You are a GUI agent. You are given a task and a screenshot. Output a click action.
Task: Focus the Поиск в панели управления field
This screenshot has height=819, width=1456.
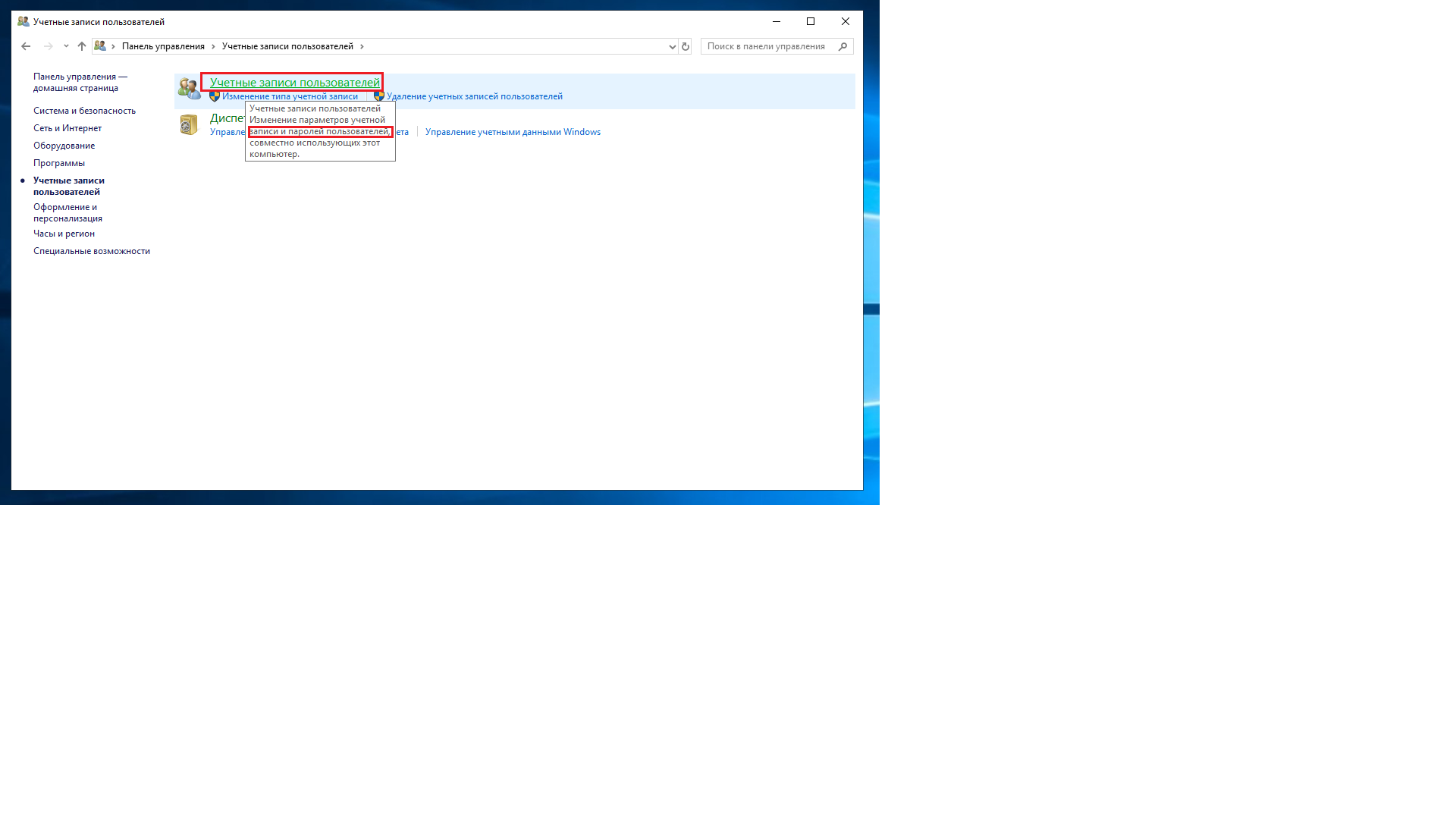(770, 46)
